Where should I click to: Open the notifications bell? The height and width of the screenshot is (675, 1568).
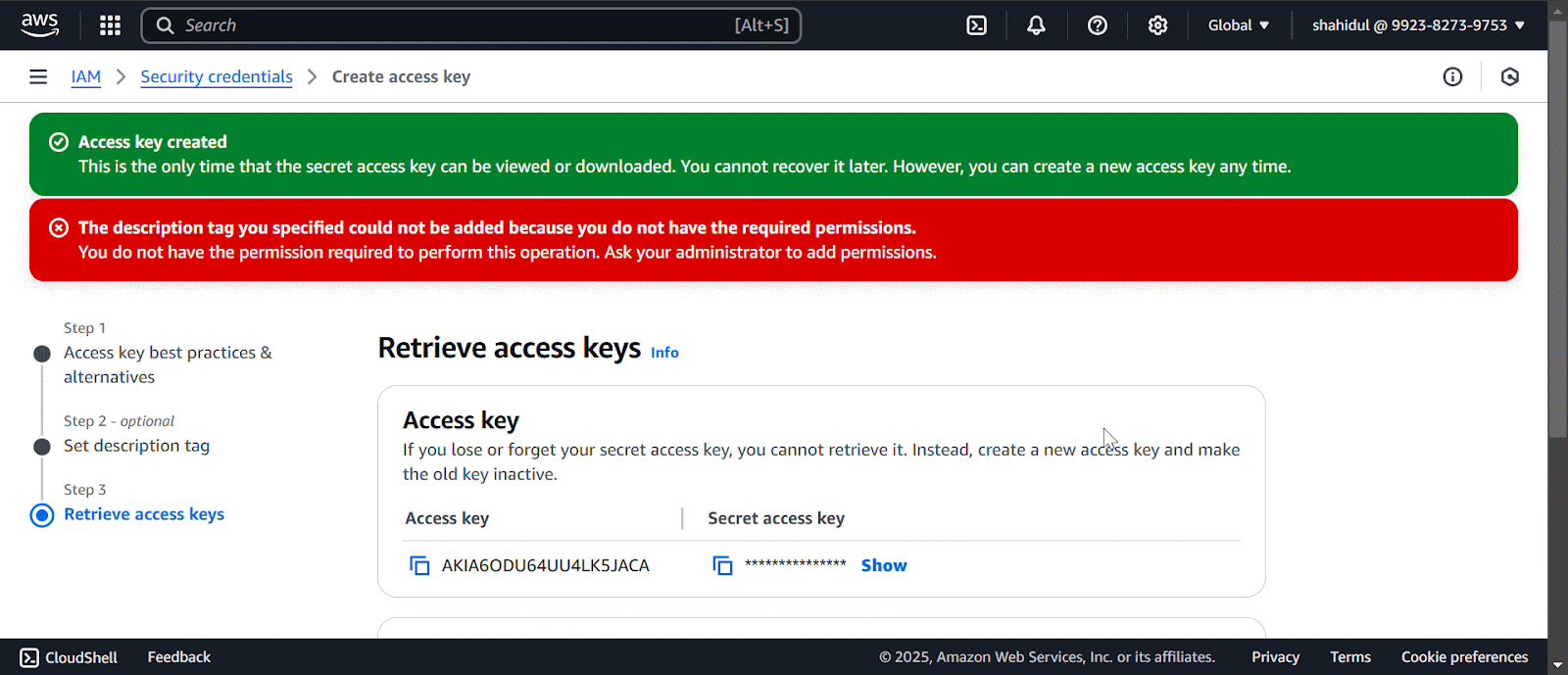tap(1036, 25)
